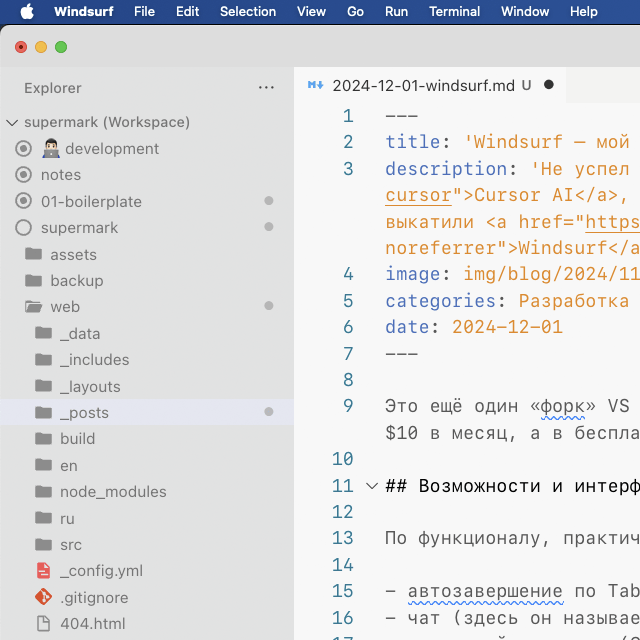Expand the _posts folder

coord(147,412)
